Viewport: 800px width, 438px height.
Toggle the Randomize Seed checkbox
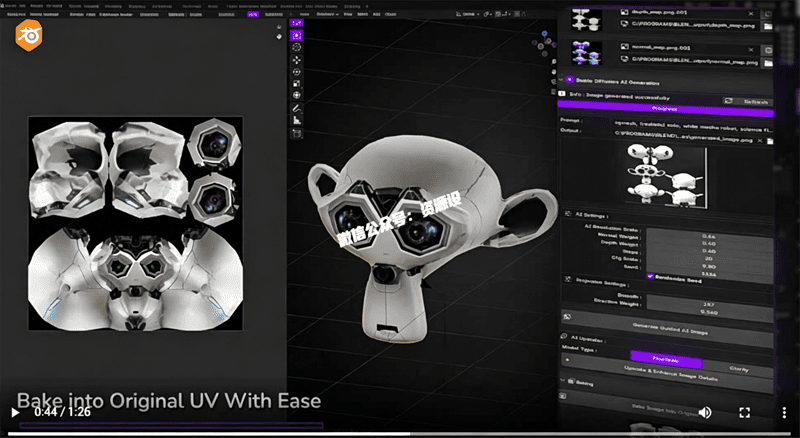(652, 276)
